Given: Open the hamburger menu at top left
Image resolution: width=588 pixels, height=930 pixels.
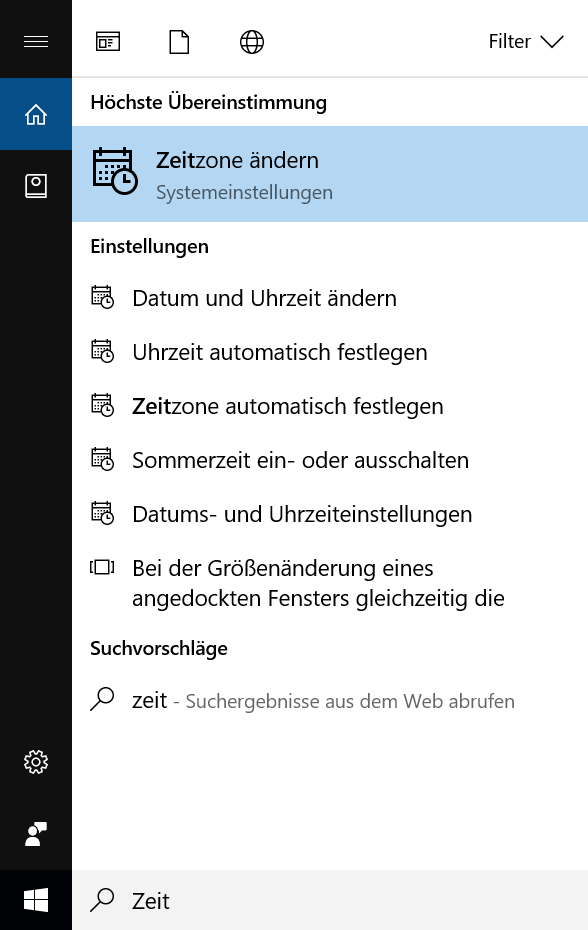Looking at the screenshot, I should [36, 41].
